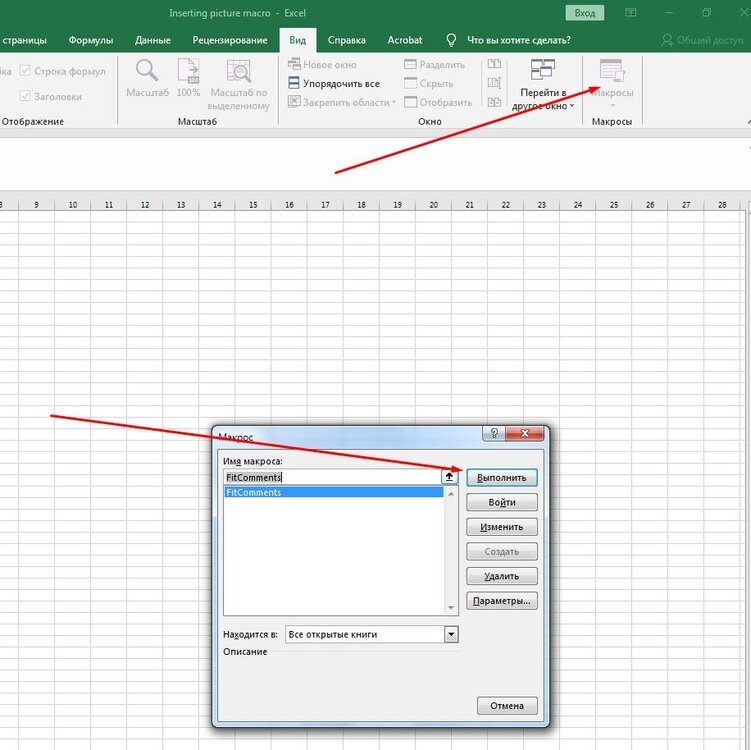Image resolution: width=751 pixels, height=750 pixels.
Task: Open the Acrobat tab
Action: 405,40
